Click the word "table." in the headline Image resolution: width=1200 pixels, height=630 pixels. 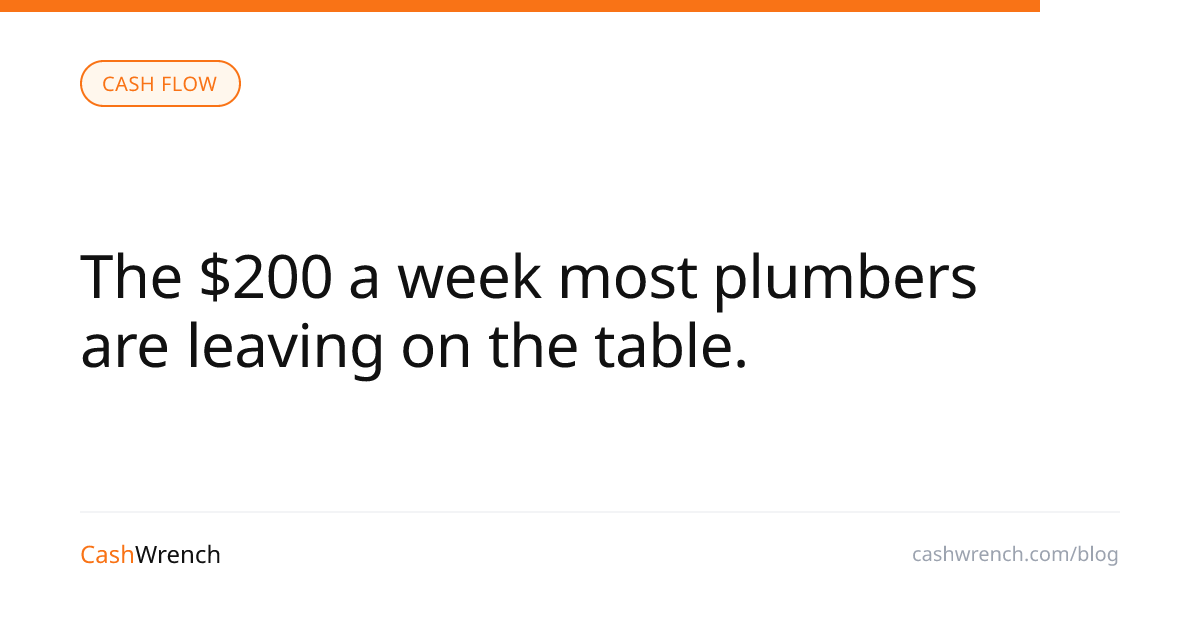[671, 347]
